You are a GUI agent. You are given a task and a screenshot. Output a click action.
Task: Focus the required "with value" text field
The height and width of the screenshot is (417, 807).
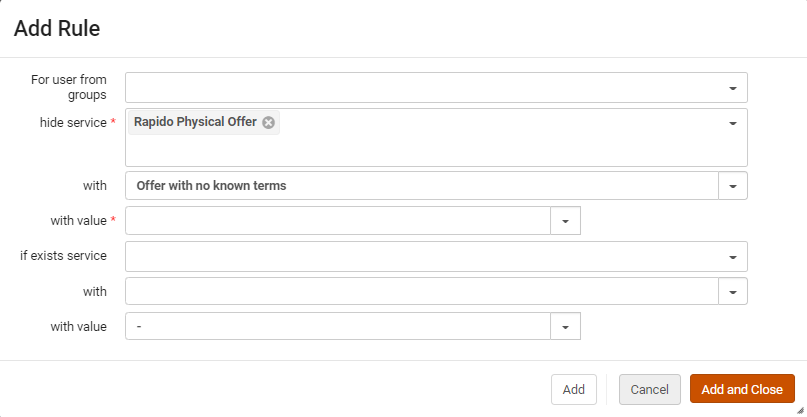pos(338,221)
